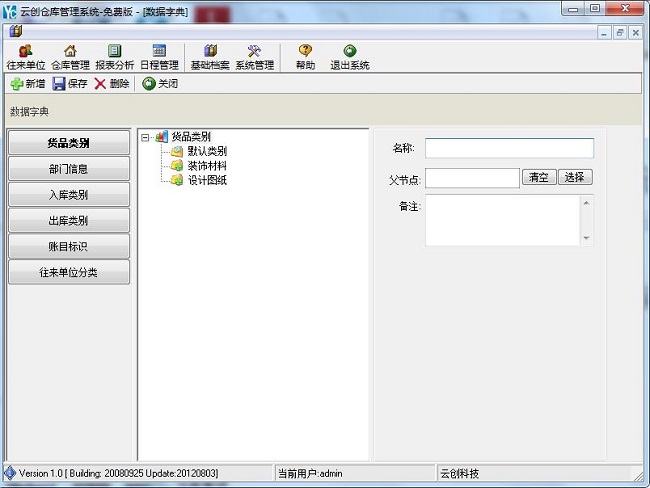This screenshot has width=650, height=488.
Task: Switch to 账目标识 category
Action: (69, 246)
